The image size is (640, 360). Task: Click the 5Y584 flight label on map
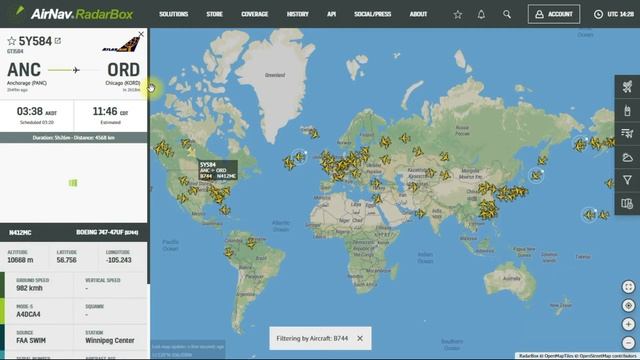(x=218, y=170)
